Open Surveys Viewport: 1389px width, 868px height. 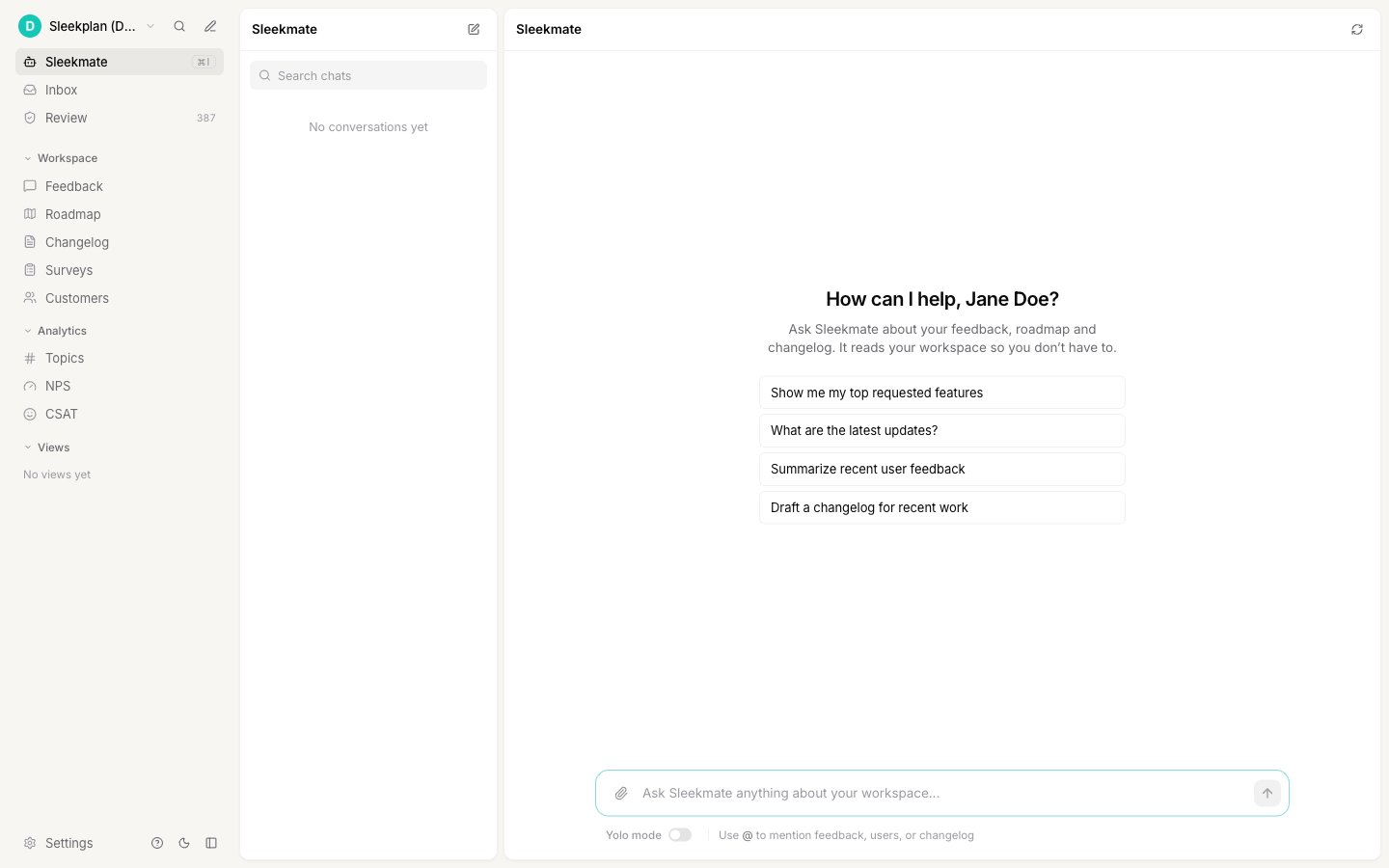click(120, 270)
